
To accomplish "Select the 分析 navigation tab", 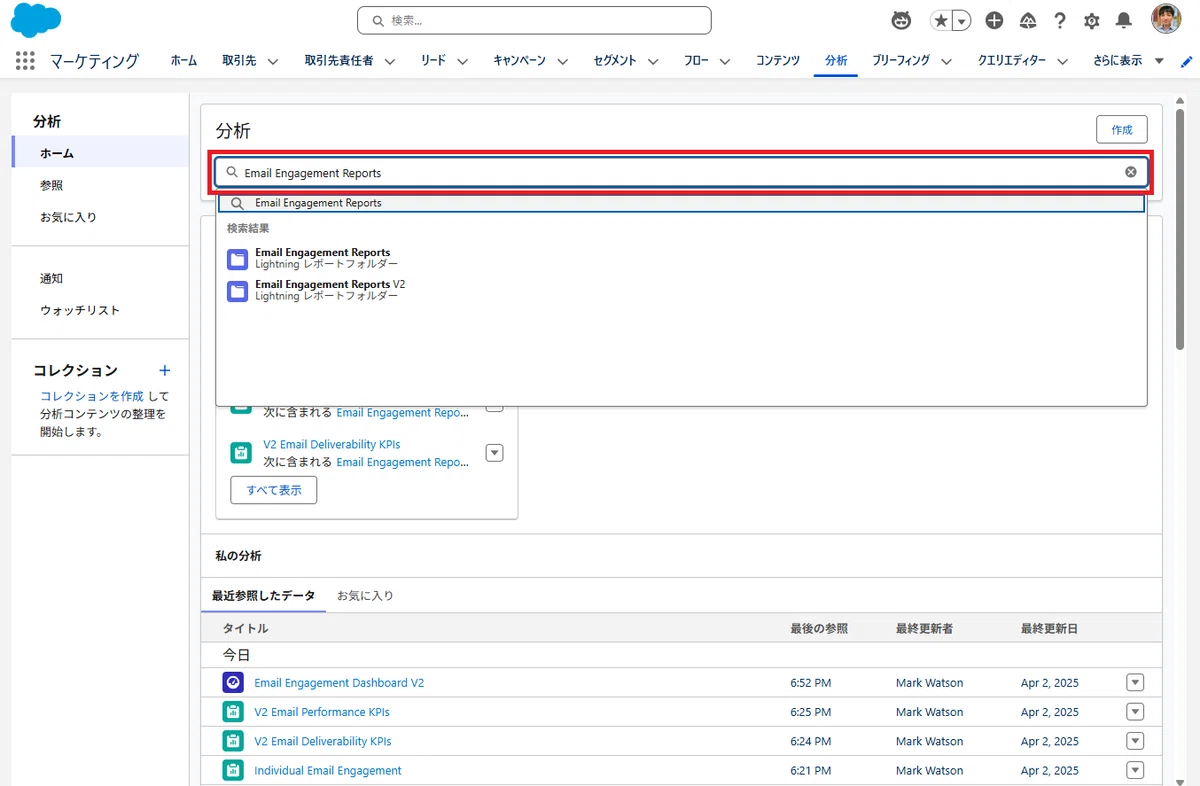I will point(836,61).
